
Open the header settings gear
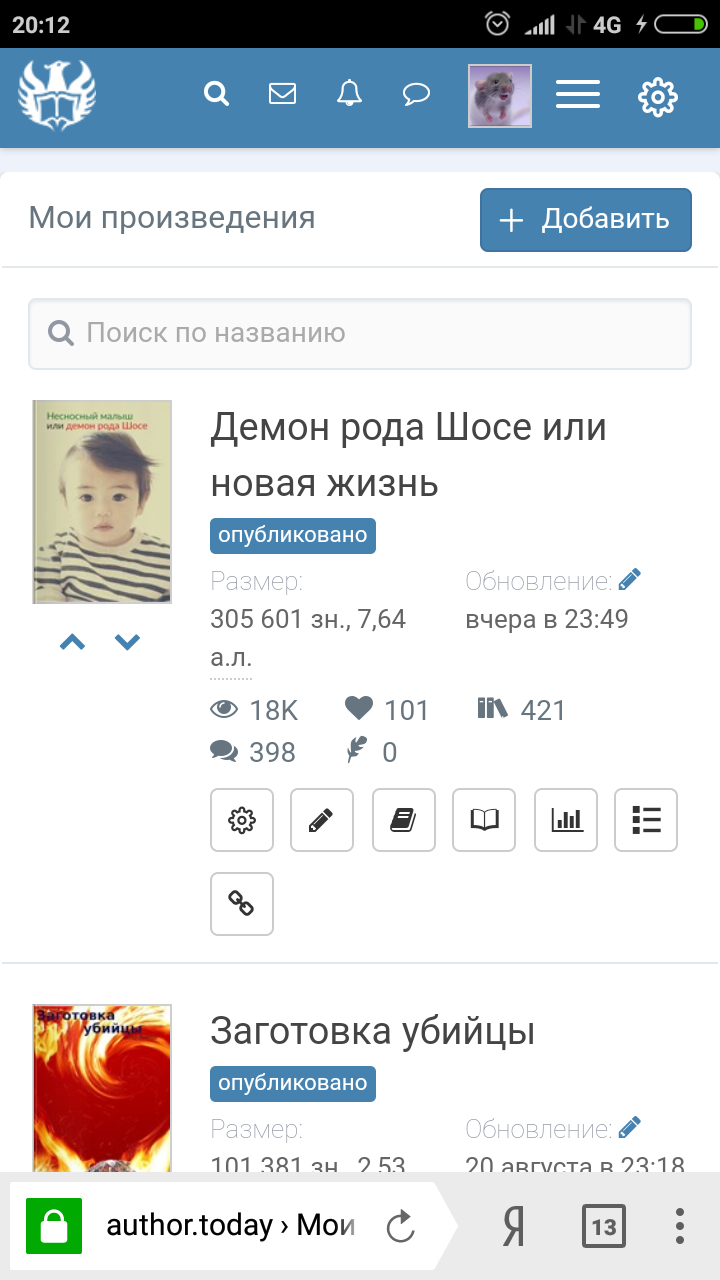tap(658, 96)
